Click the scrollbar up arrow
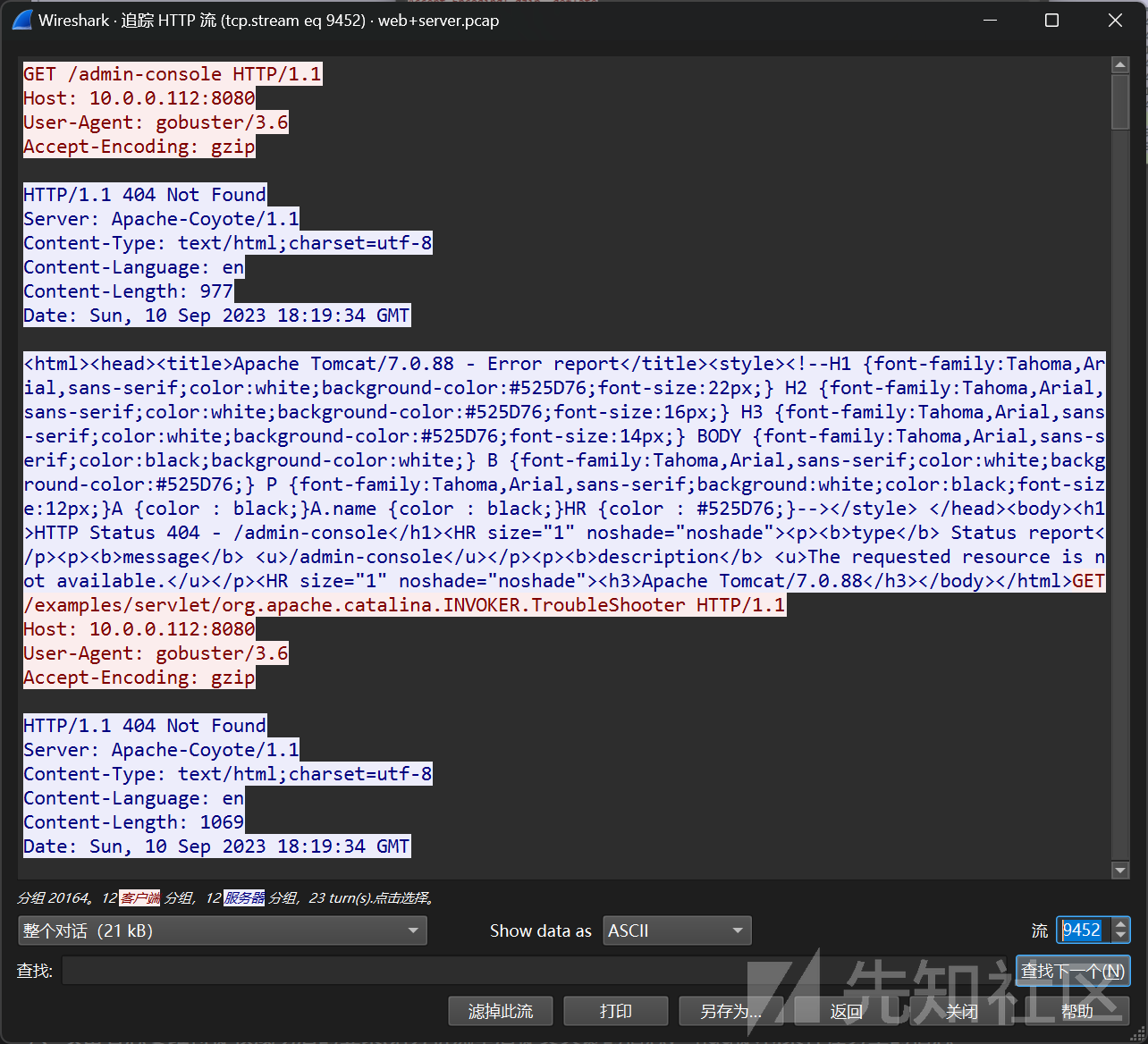This screenshot has width=1148, height=1044. [x=1120, y=64]
